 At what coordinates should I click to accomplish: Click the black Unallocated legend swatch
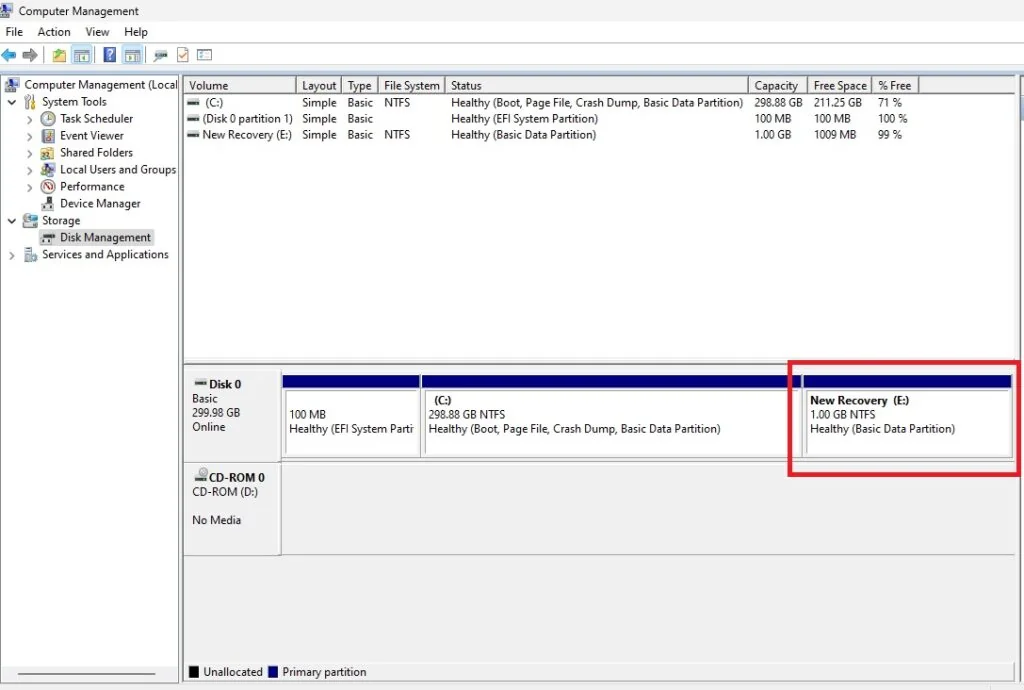coord(194,672)
